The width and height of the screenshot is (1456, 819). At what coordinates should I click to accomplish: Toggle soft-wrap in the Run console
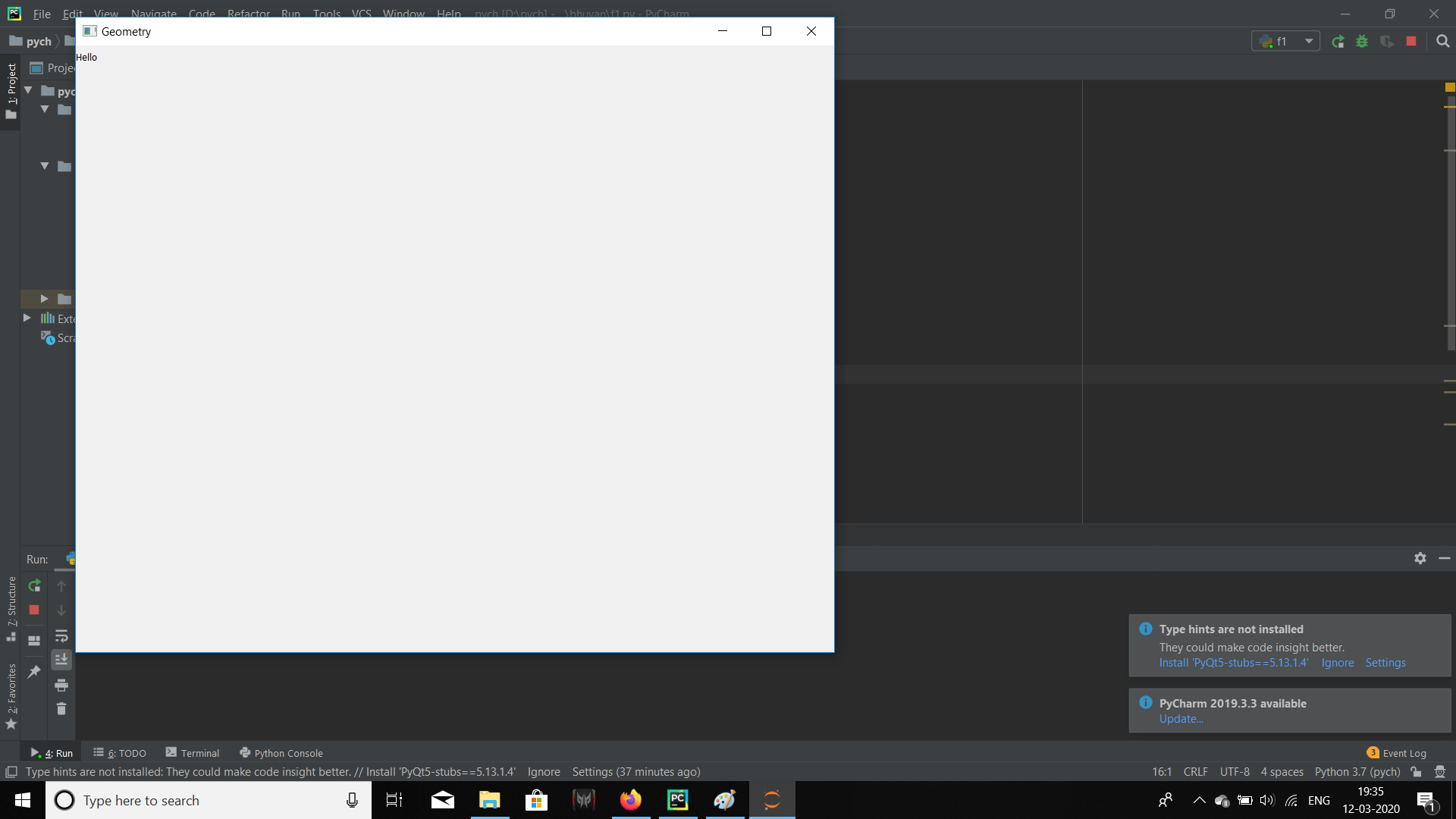pyautogui.click(x=61, y=635)
